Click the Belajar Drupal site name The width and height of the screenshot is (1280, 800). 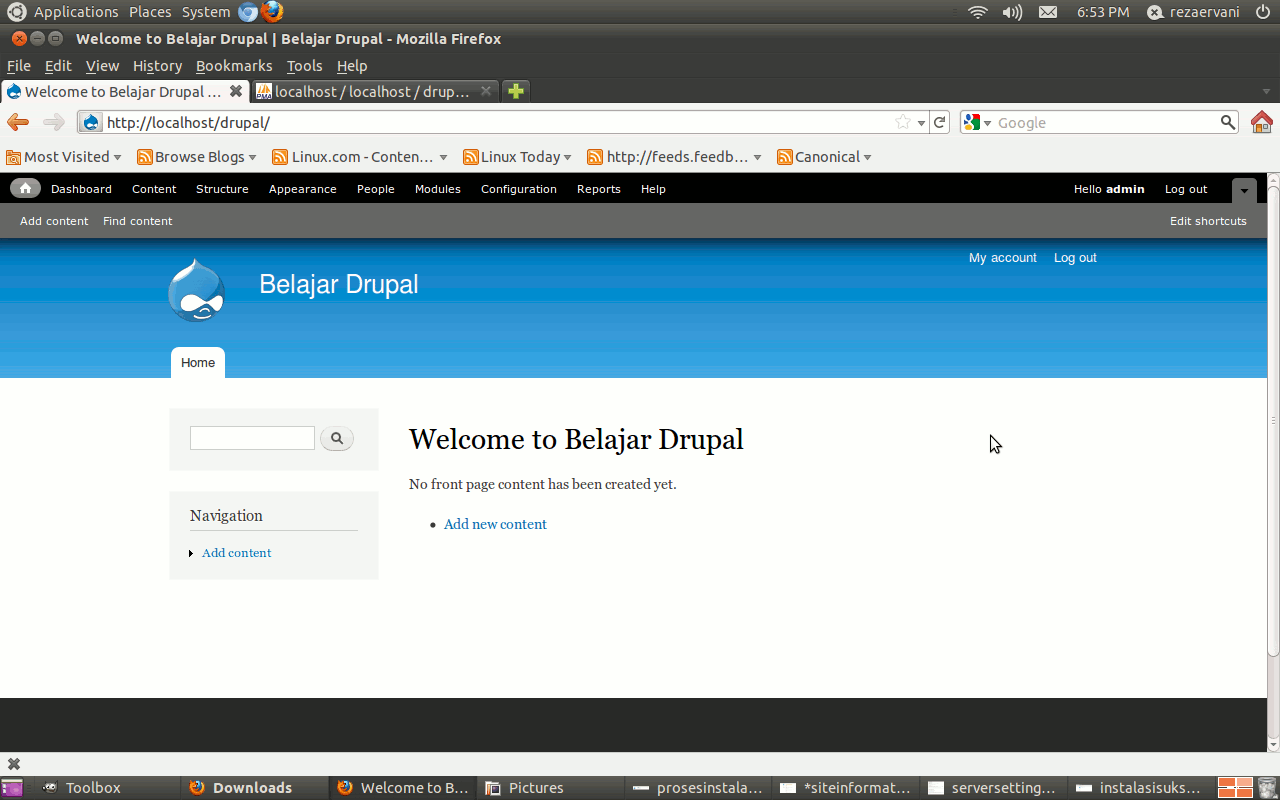tap(339, 285)
